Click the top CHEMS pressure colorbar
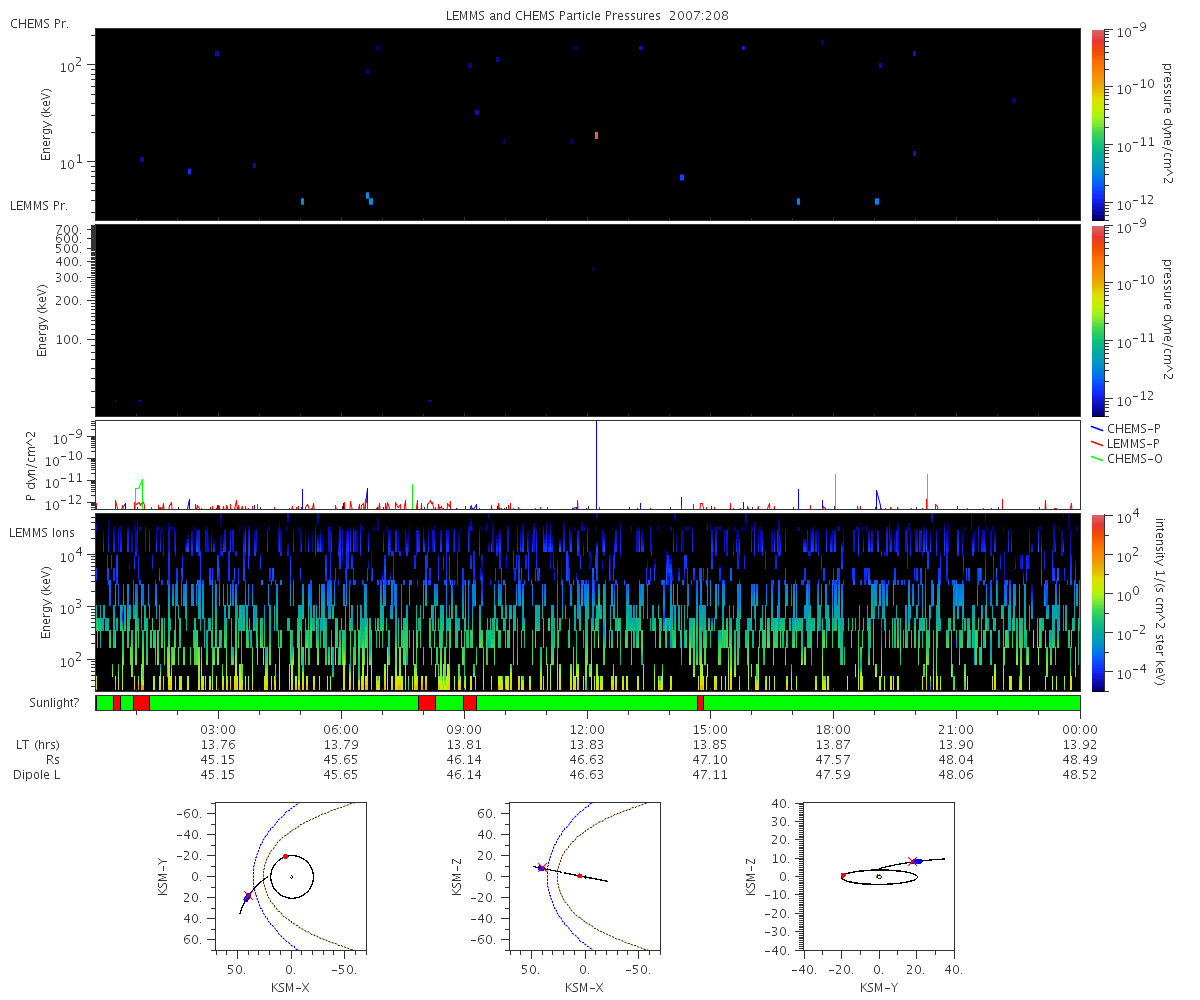 pos(1098,123)
